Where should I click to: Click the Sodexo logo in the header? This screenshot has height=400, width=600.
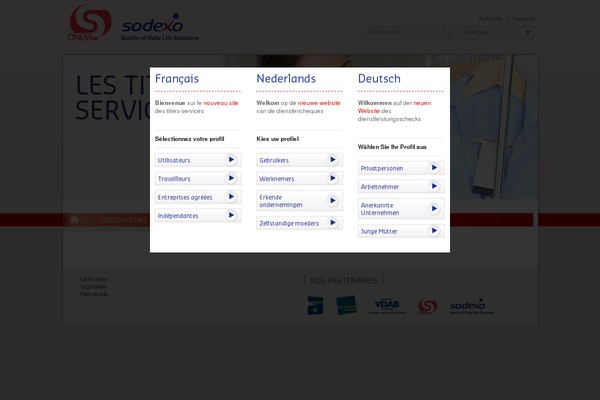click(x=160, y=27)
